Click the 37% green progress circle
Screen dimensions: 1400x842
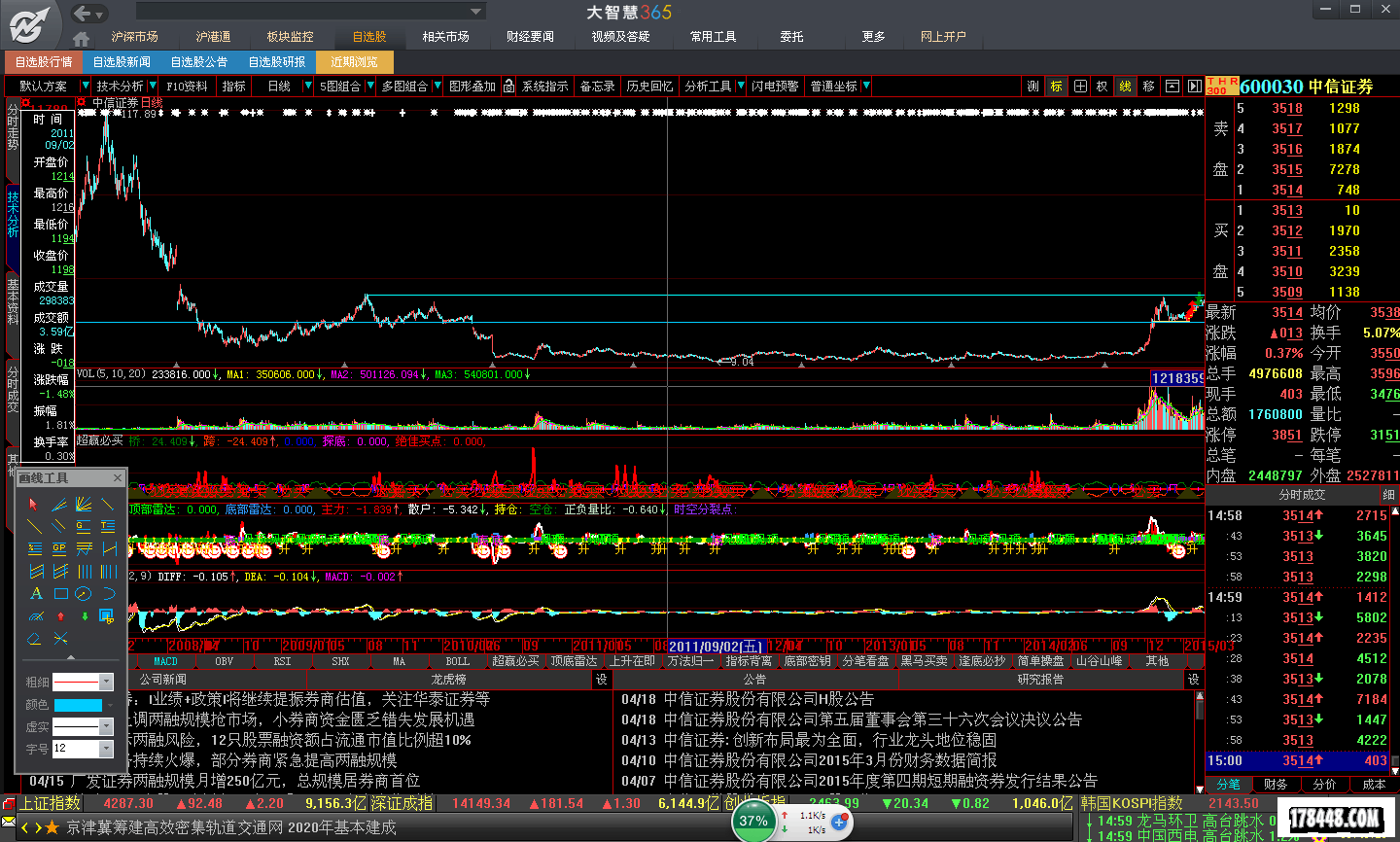753,821
